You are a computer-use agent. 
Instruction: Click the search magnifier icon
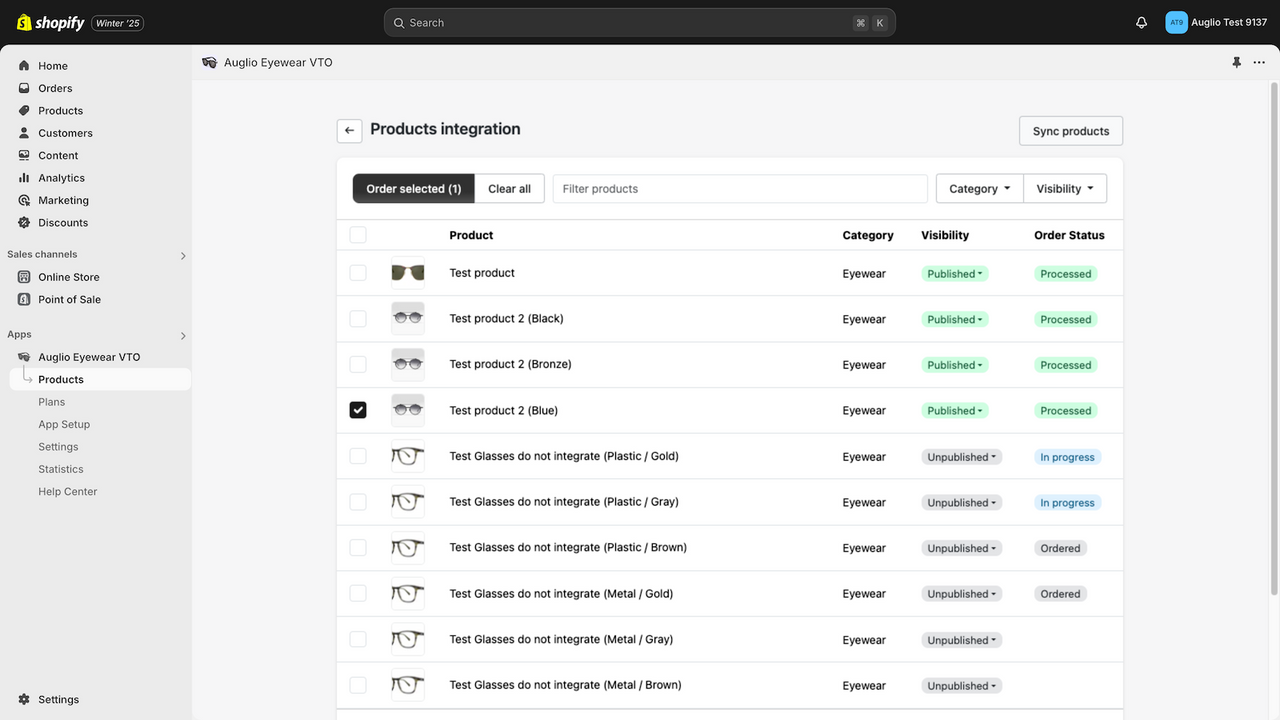(399, 23)
